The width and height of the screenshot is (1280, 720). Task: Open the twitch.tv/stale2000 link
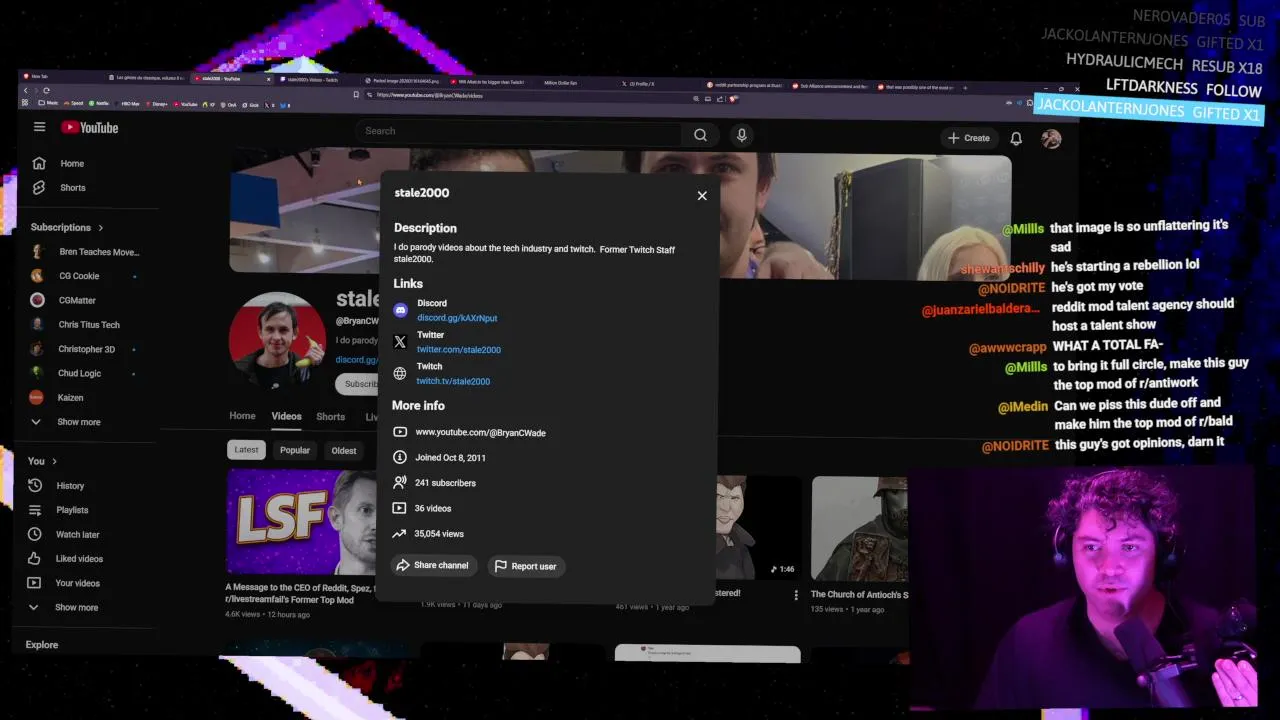coord(453,381)
